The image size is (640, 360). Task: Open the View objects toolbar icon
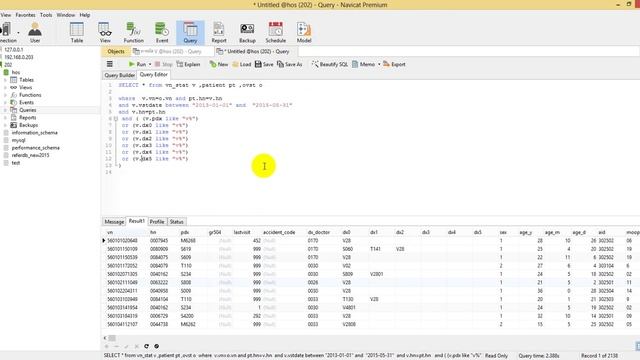click(x=105, y=33)
